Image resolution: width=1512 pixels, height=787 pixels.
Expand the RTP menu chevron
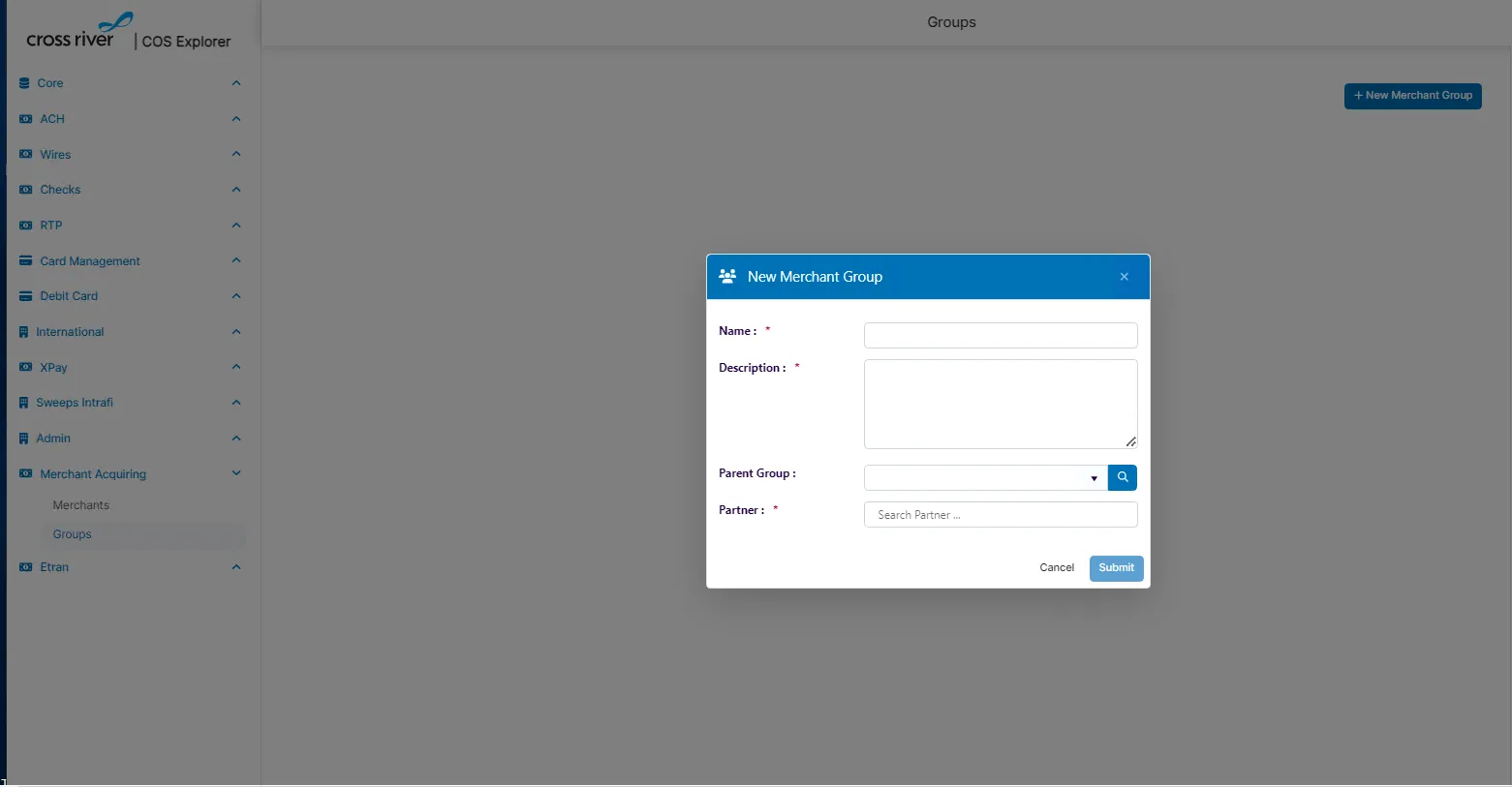[236, 226]
